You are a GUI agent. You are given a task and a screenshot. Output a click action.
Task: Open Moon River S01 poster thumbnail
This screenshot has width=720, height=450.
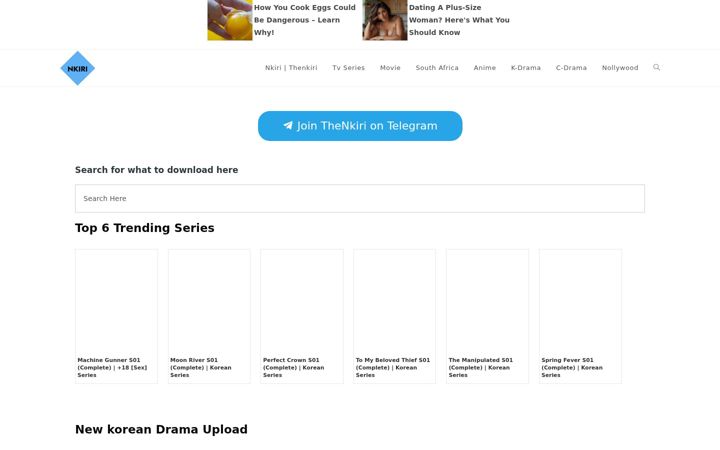point(209,302)
